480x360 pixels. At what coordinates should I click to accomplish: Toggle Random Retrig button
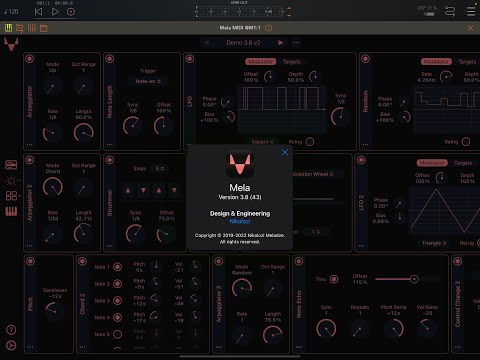466,142
